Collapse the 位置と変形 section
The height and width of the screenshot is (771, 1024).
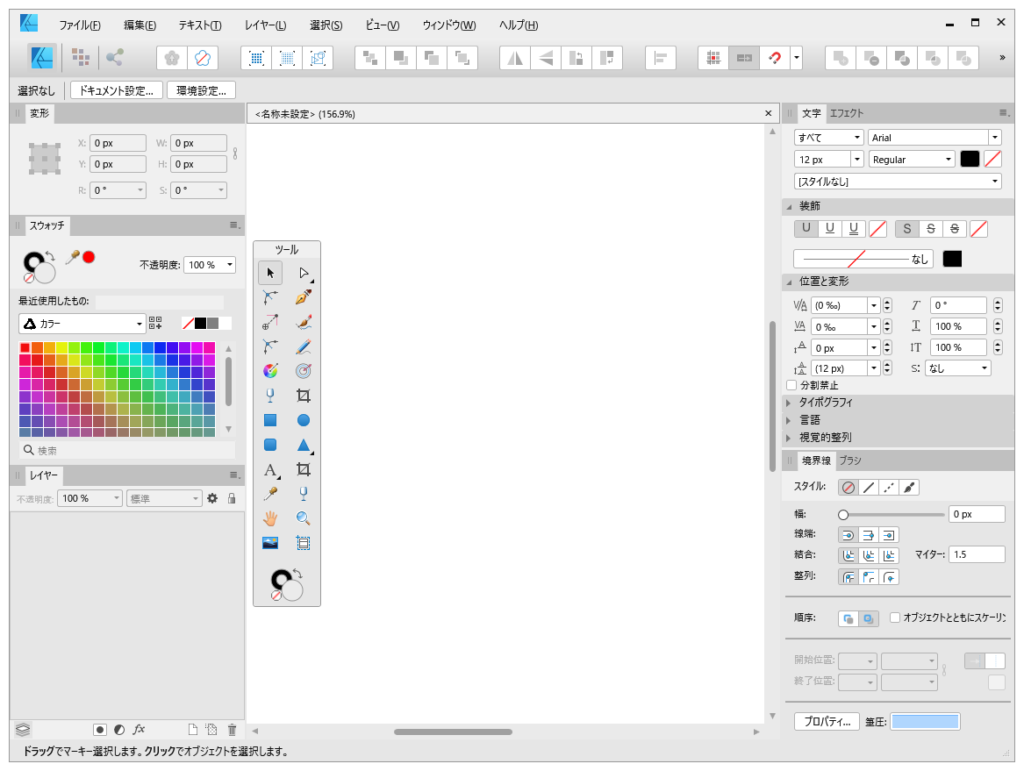(790, 281)
